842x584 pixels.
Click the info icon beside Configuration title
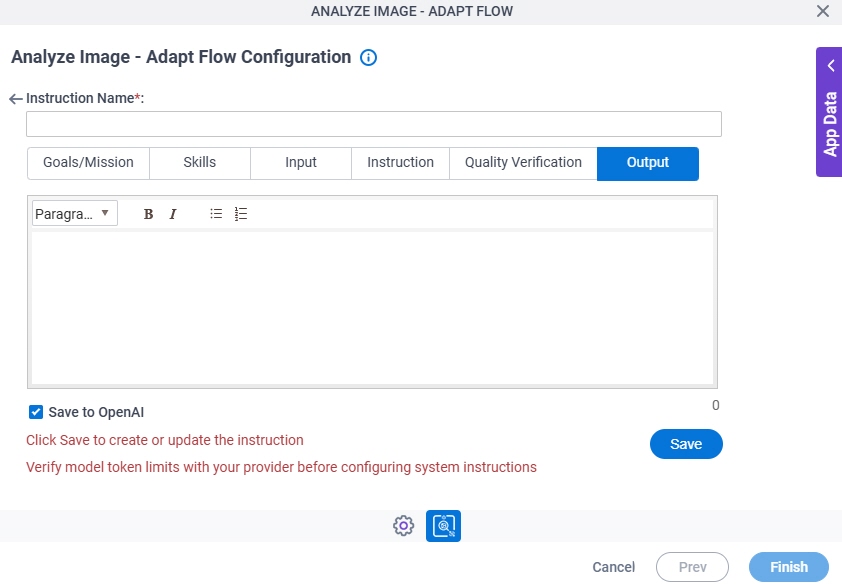[x=368, y=57]
